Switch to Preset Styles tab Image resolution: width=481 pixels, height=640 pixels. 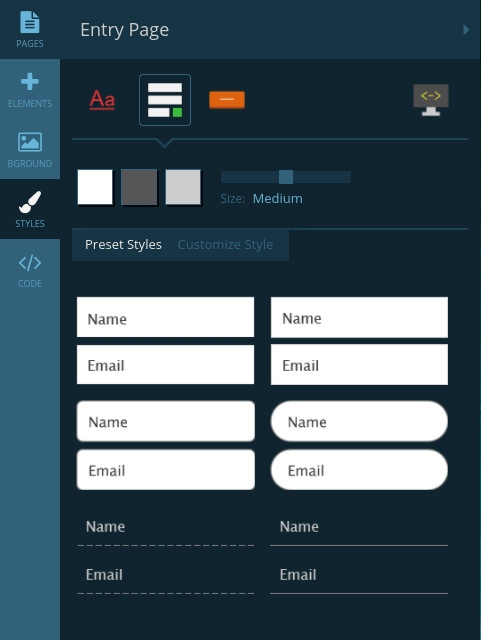click(x=123, y=244)
